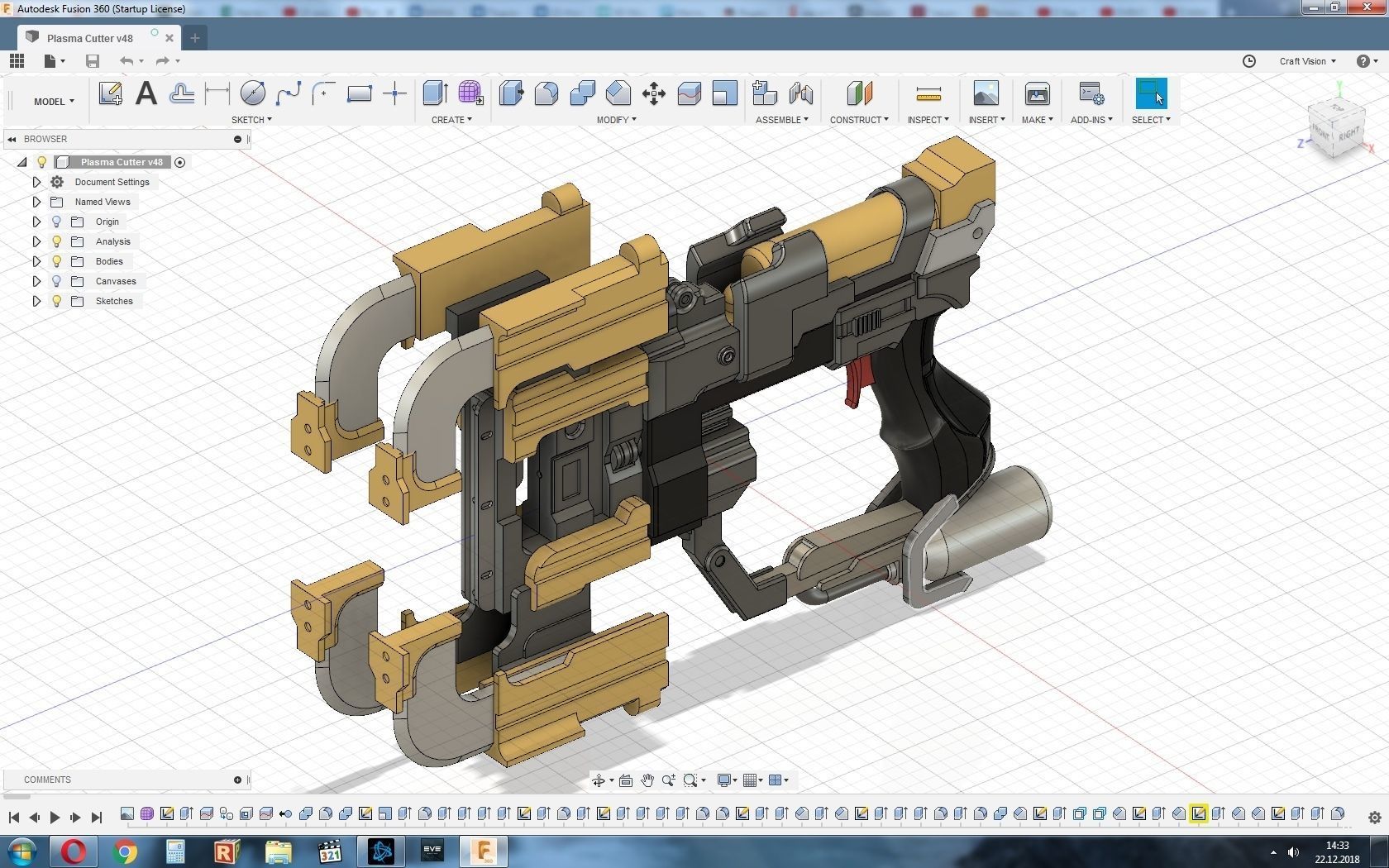The height and width of the screenshot is (868, 1389).
Task: Expand the Document Settings node
Action: pos(36,182)
